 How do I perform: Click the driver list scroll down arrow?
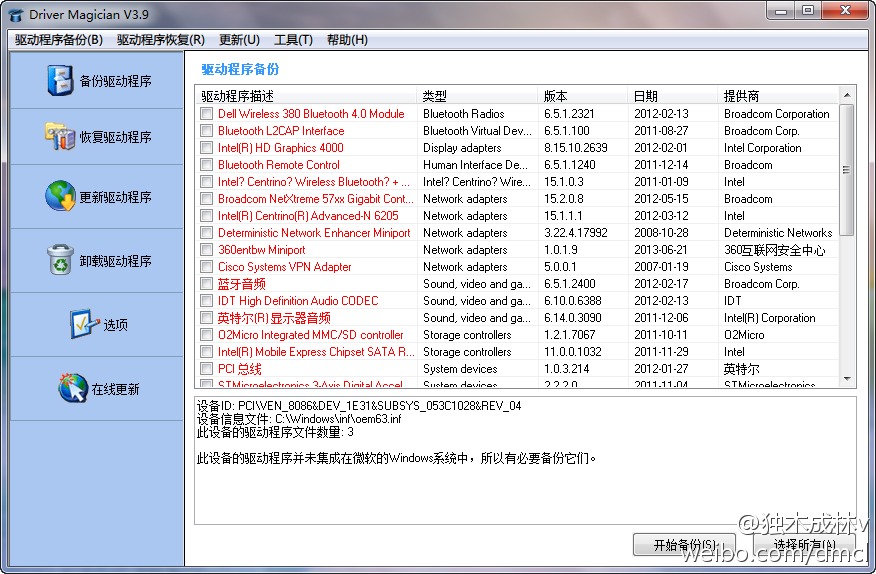point(847,379)
